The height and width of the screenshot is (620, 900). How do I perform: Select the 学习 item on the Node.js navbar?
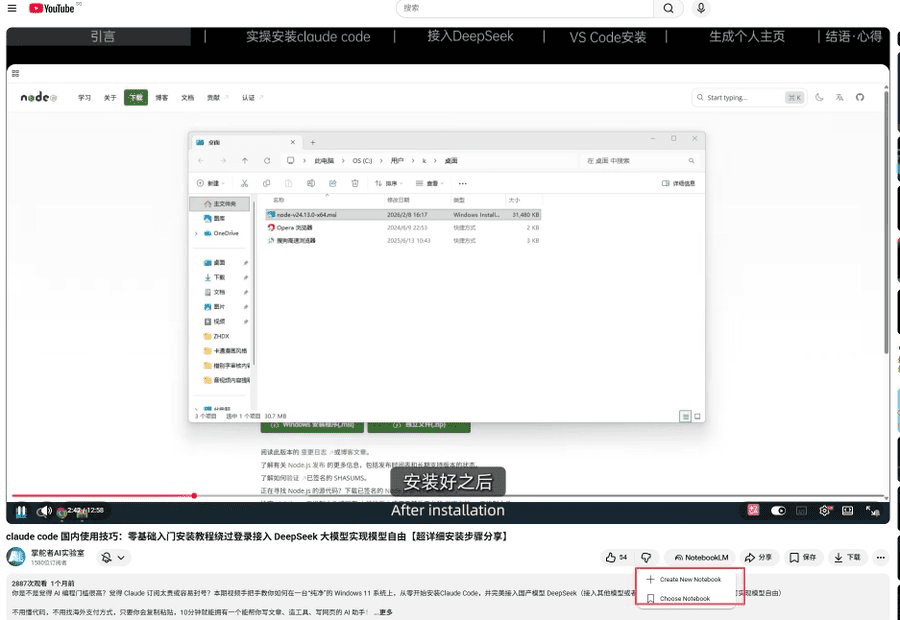coord(84,98)
